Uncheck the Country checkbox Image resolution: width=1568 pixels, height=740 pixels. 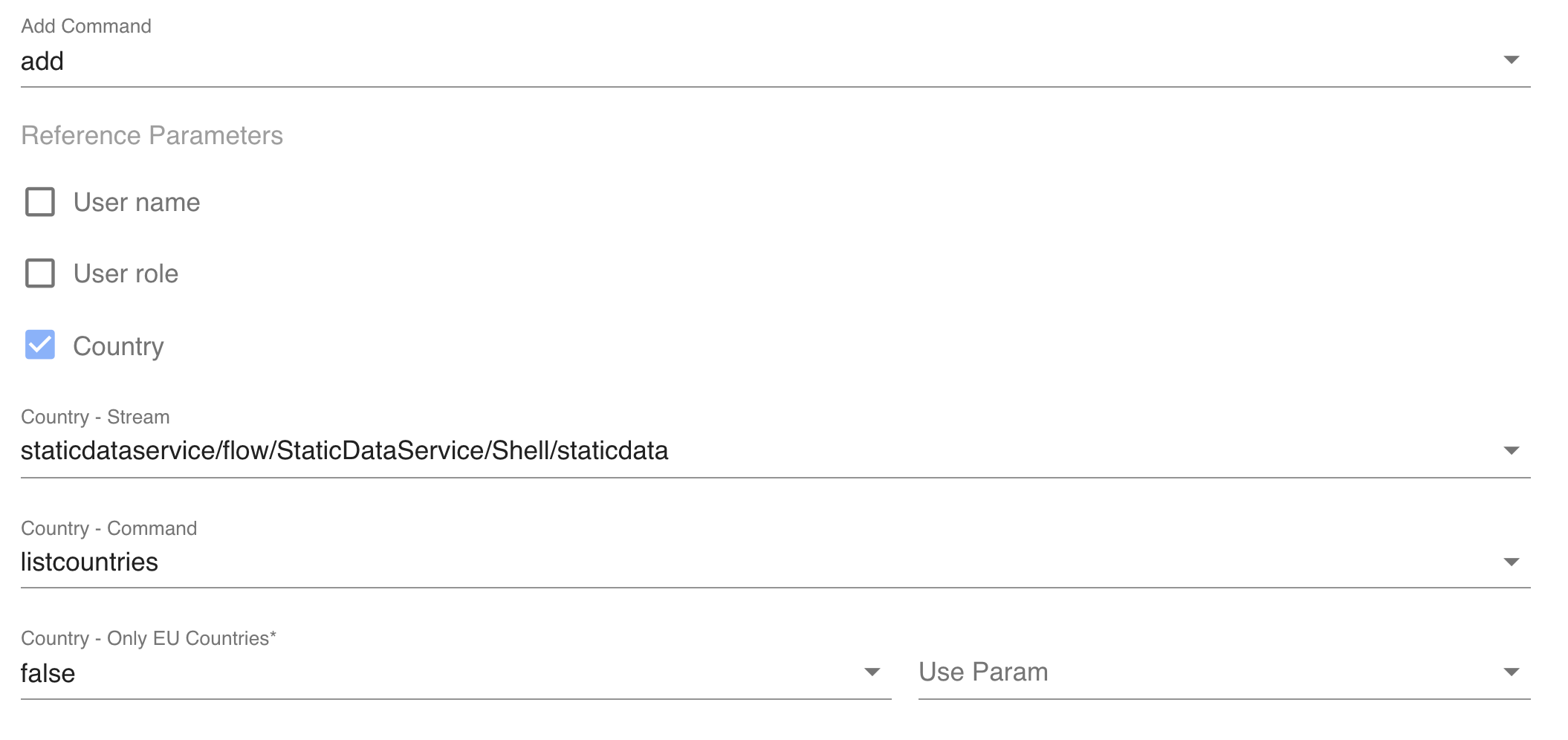click(40, 345)
